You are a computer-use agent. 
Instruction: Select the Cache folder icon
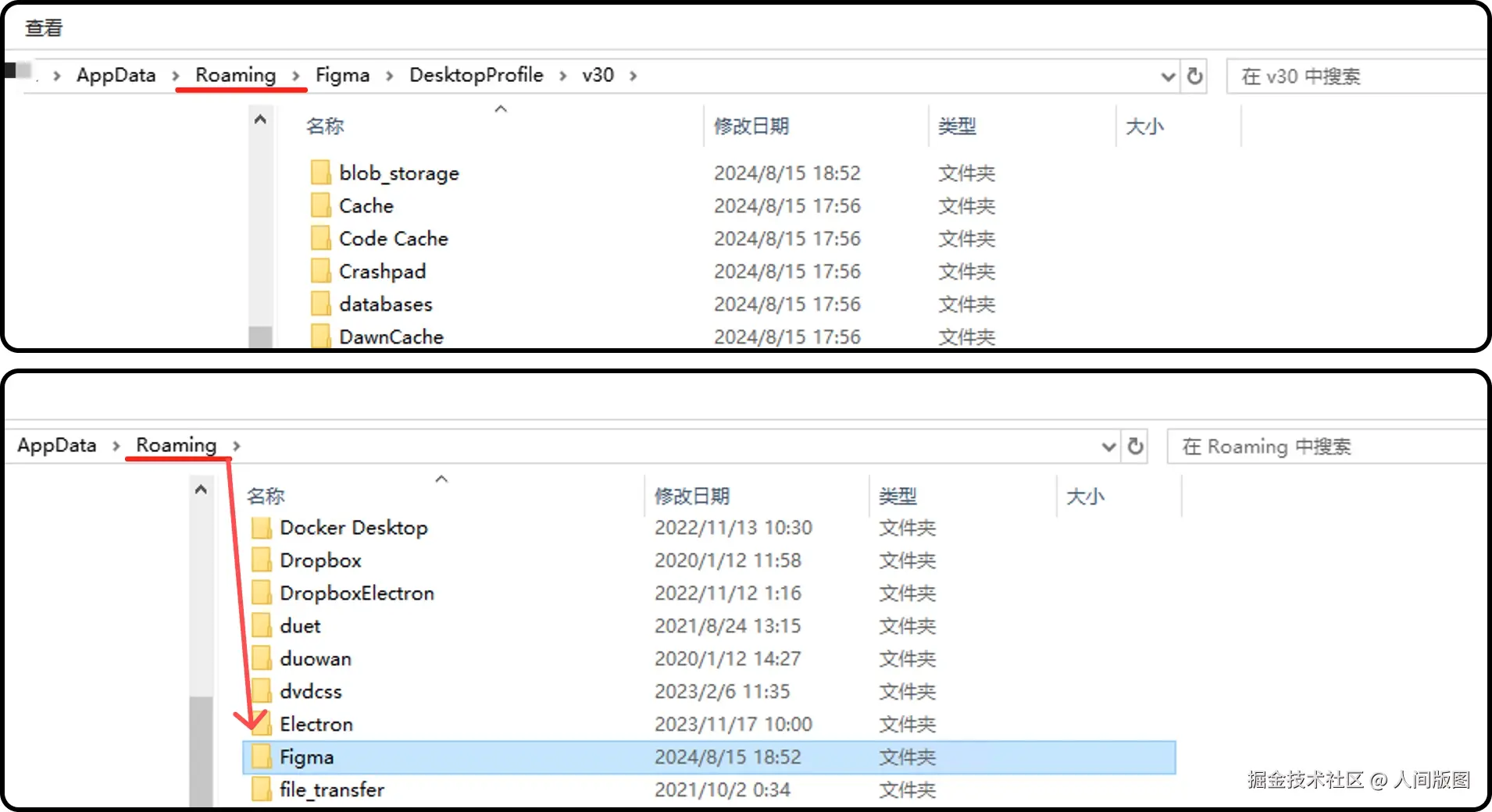(320, 205)
